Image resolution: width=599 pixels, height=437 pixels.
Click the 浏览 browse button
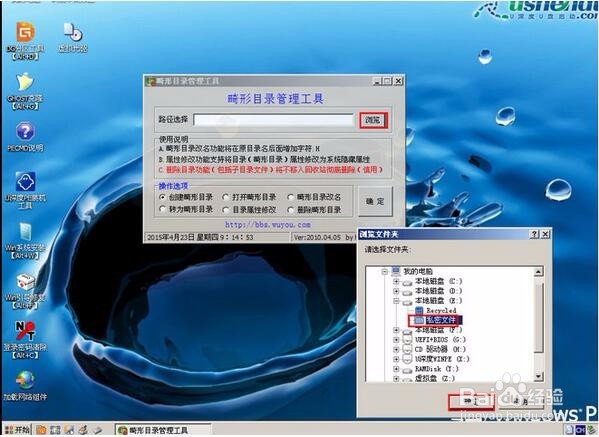tap(373, 120)
